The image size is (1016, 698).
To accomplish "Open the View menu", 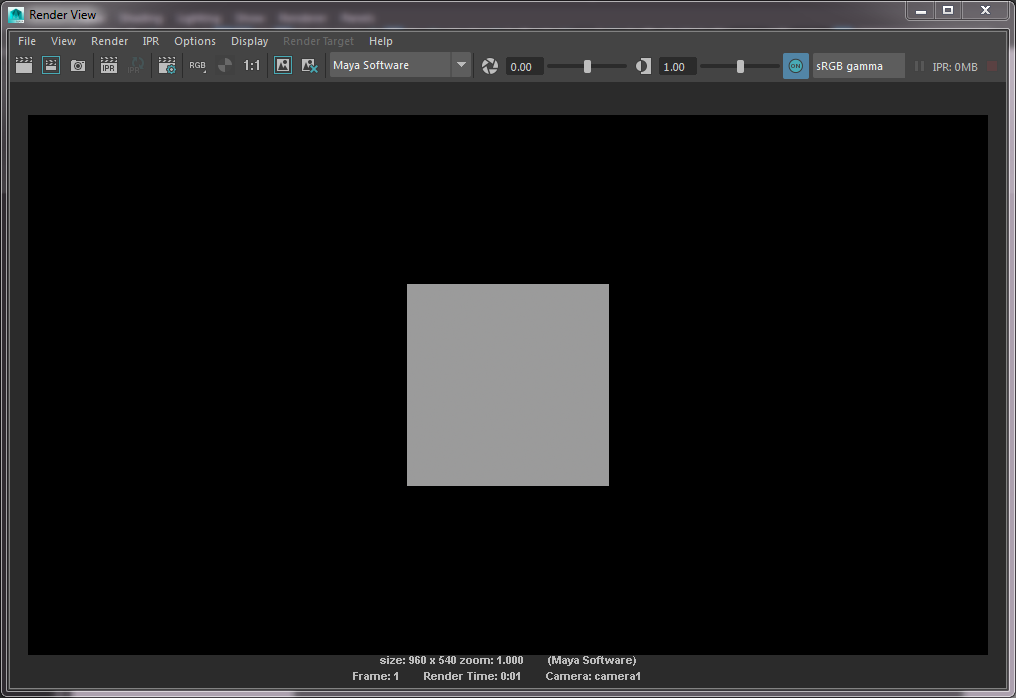I will (x=64, y=41).
